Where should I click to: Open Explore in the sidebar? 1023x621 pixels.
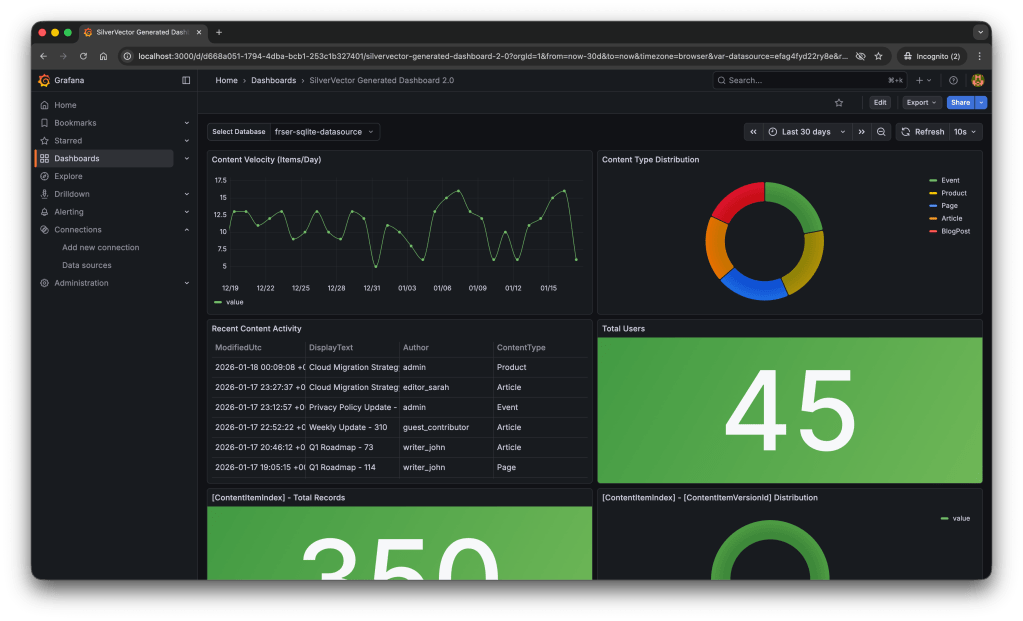click(x=68, y=176)
